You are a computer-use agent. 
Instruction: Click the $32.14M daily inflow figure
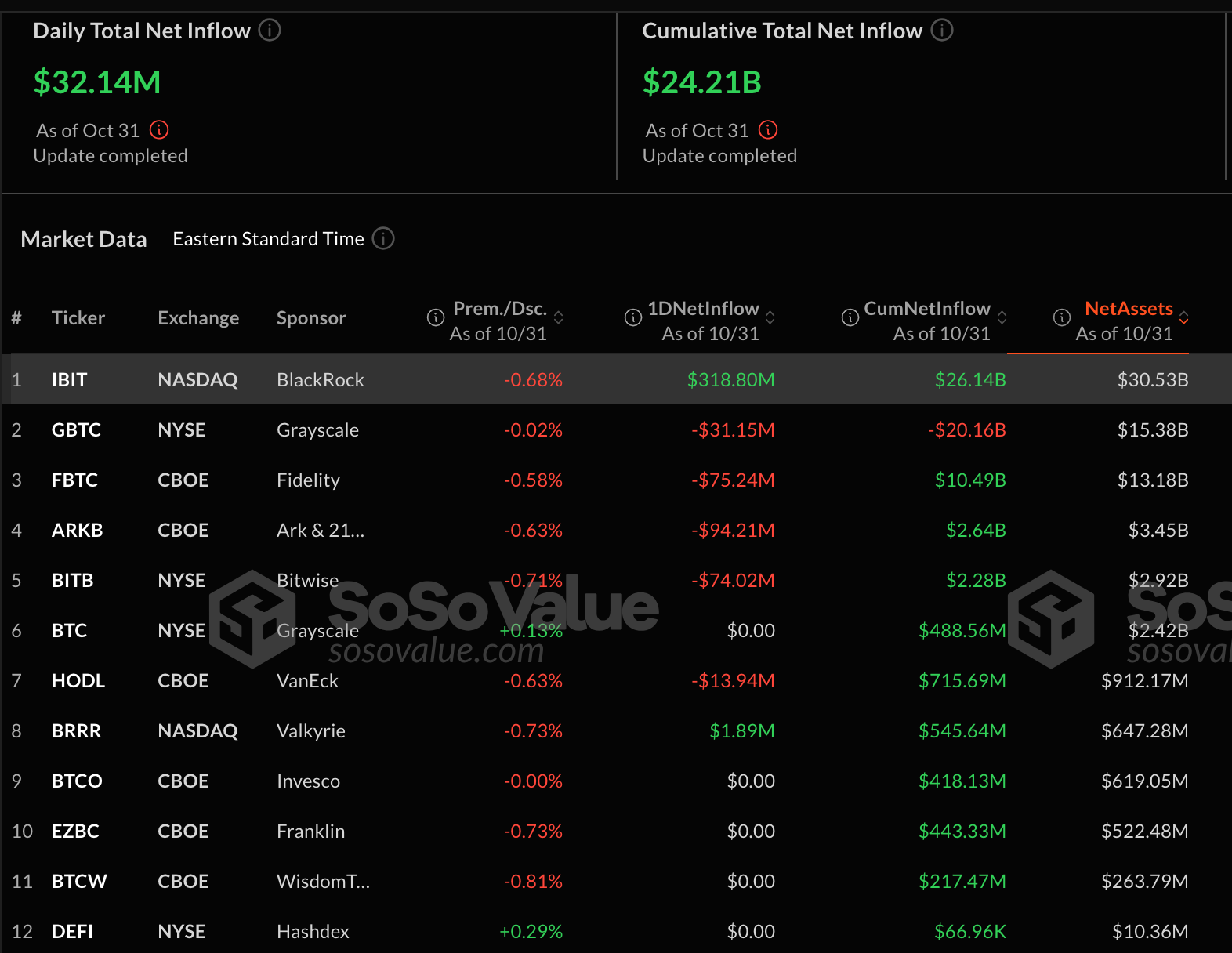click(x=97, y=82)
